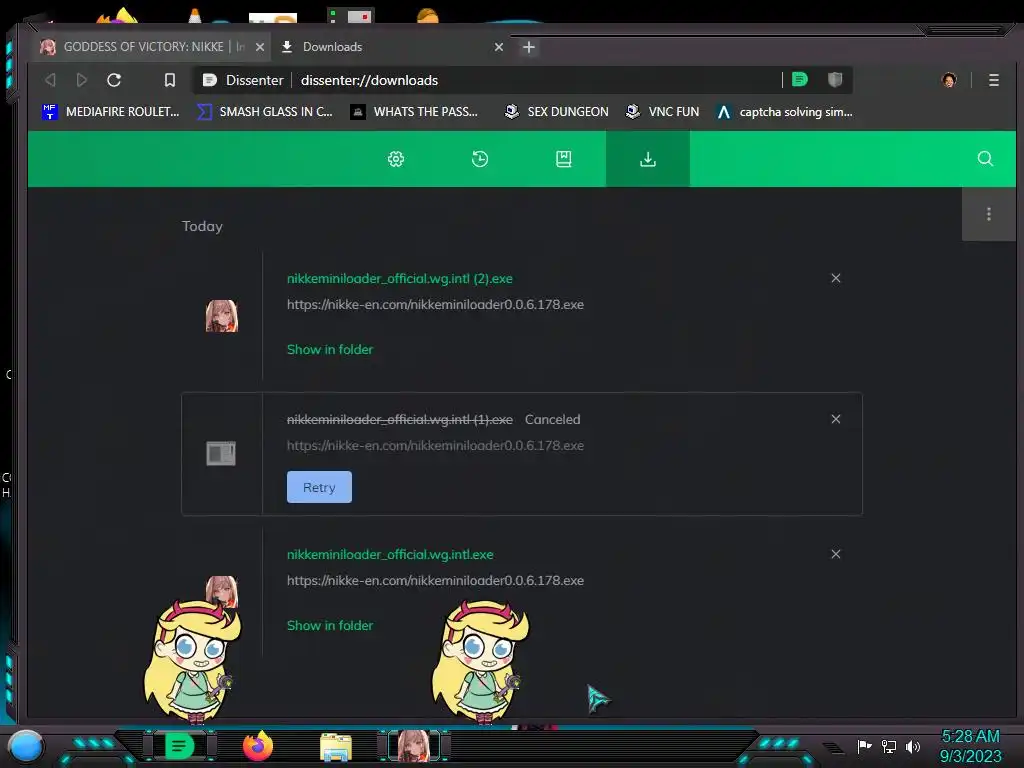This screenshot has width=1024, height=768.
Task: Show the (2).exe file in folder
Action: [x=330, y=349]
